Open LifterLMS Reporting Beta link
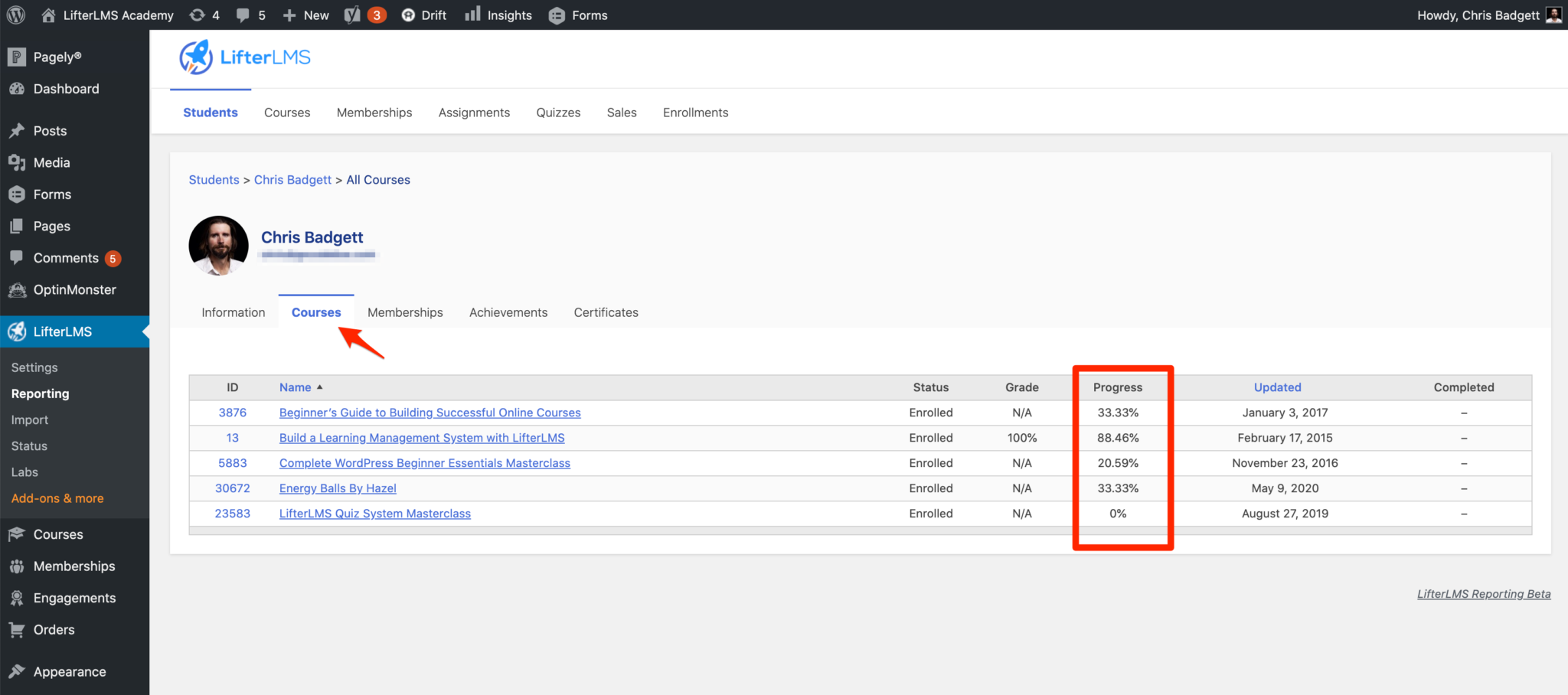The image size is (1568, 695). click(x=1484, y=594)
